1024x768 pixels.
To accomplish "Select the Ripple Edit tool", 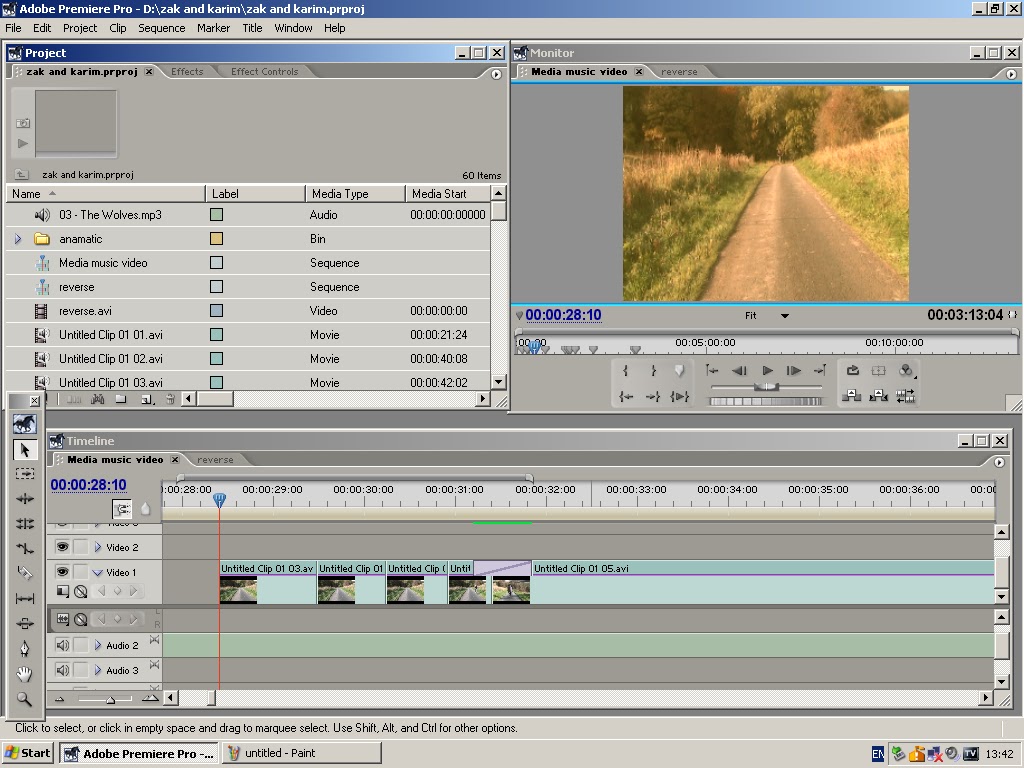I will (x=25, y=499).
